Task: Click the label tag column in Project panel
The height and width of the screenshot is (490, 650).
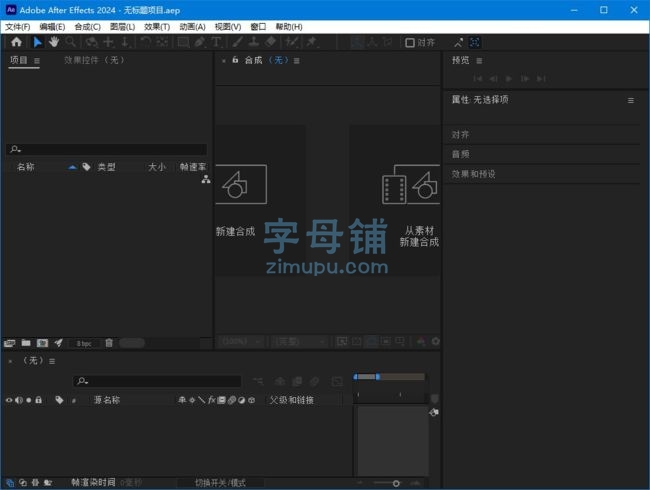Action: click(86, 167)
